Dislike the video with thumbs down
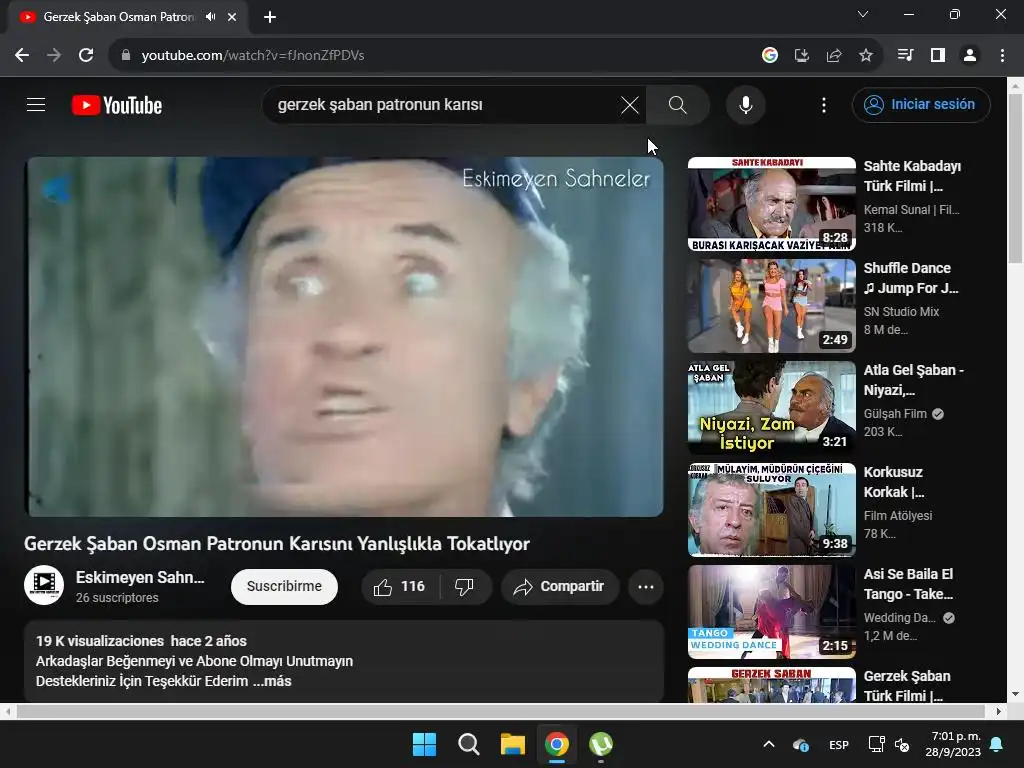The height and width of the screenshot is (768, 1024). (464, 586)
